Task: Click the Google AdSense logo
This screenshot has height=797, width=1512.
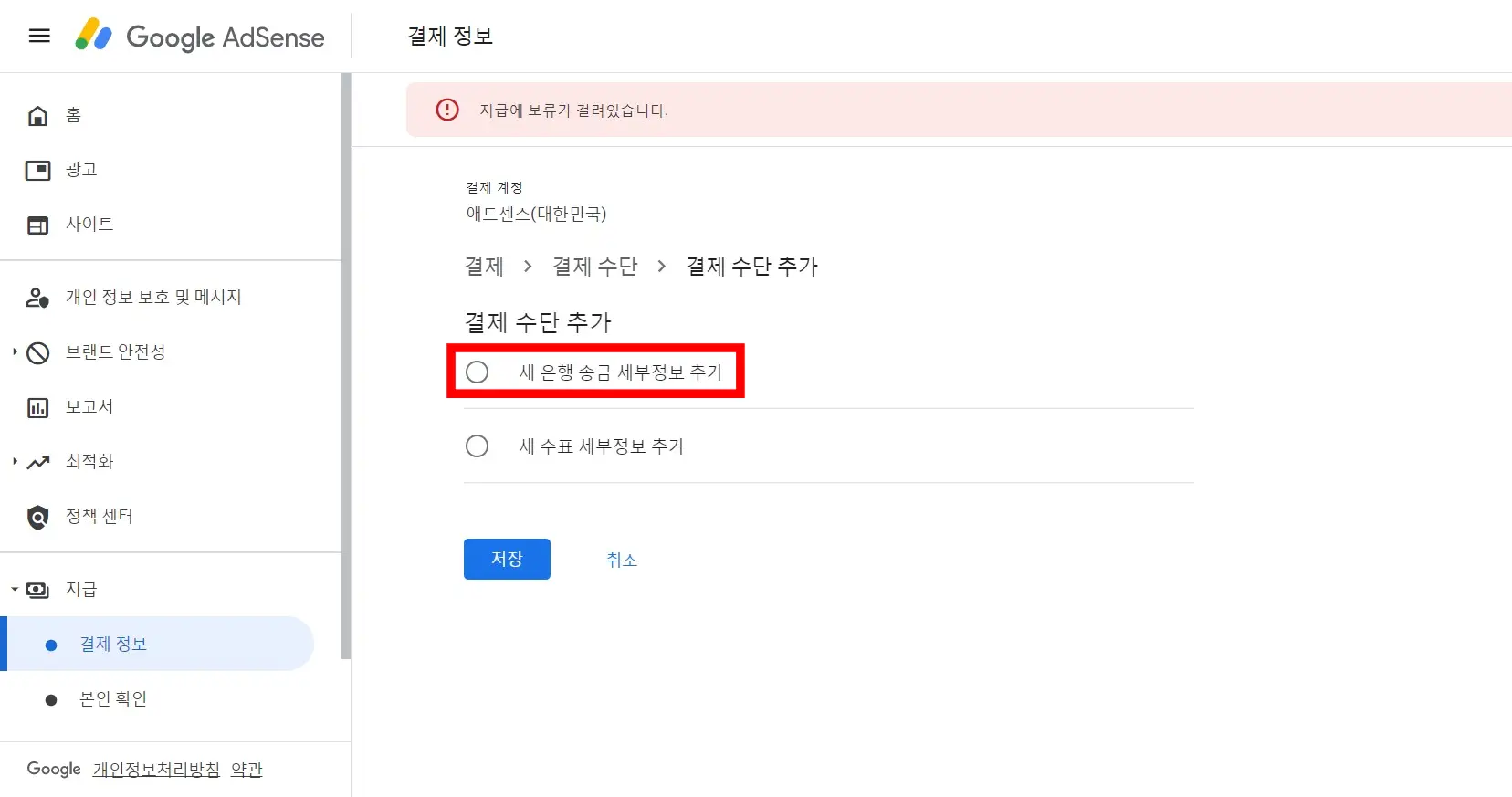Action: (199, 37)
